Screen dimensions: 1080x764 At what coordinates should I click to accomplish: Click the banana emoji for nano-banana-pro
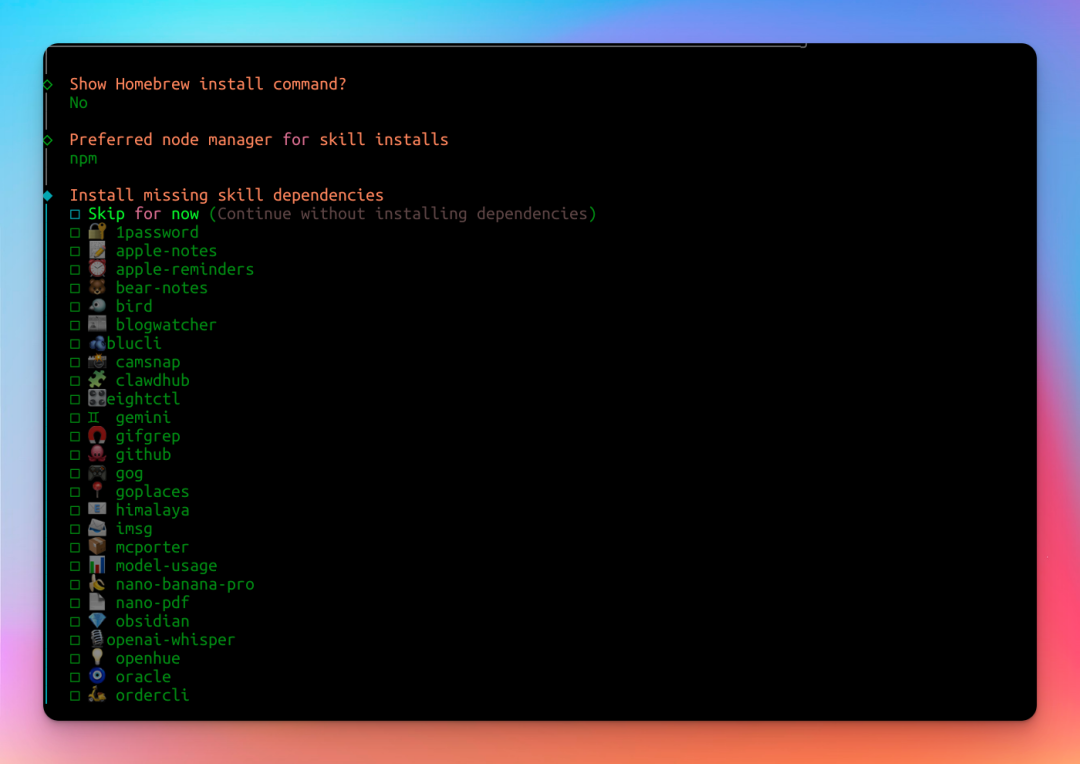(97, 584)
